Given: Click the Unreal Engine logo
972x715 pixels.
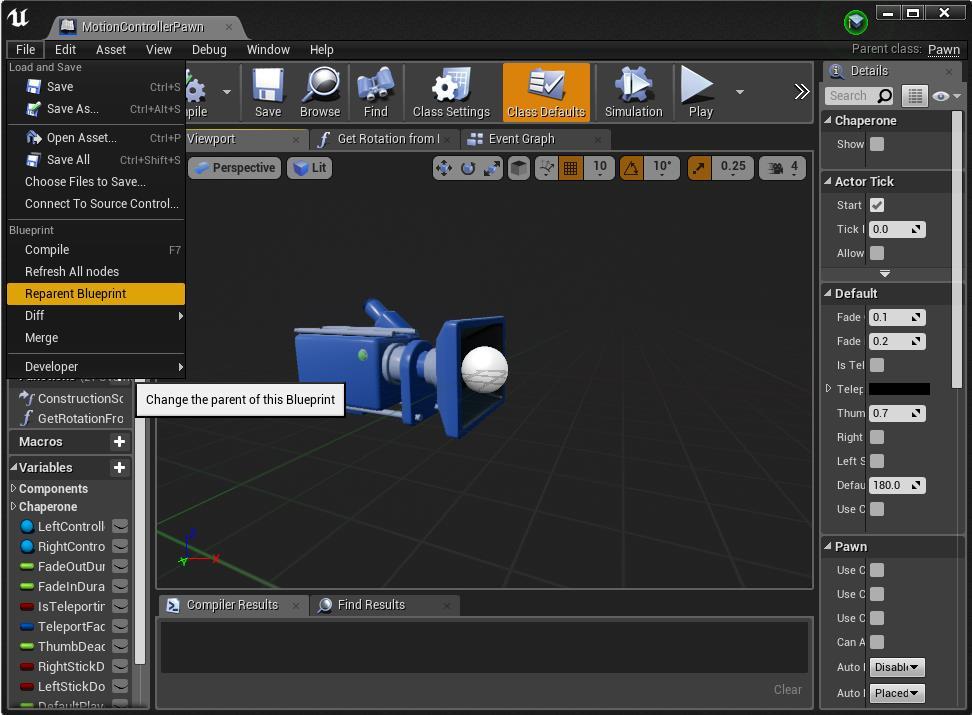Looking at the screenshot, I should coord(19,17).
